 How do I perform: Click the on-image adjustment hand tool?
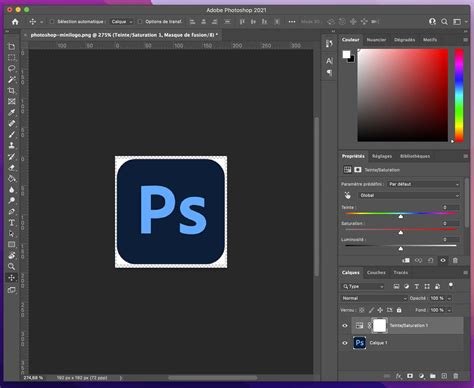point(348,195)
